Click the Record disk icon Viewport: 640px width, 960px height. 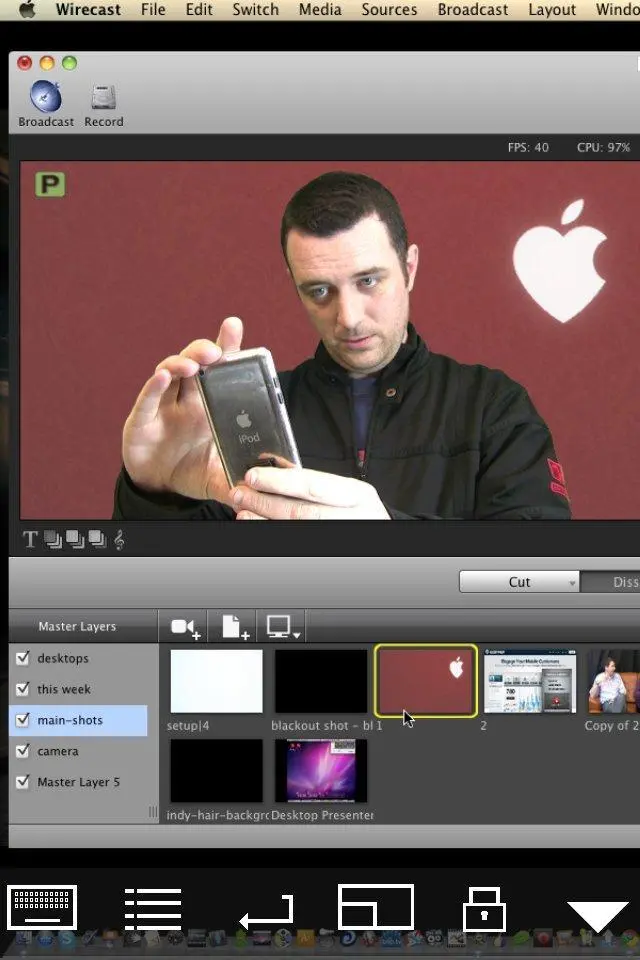[104, 97]
